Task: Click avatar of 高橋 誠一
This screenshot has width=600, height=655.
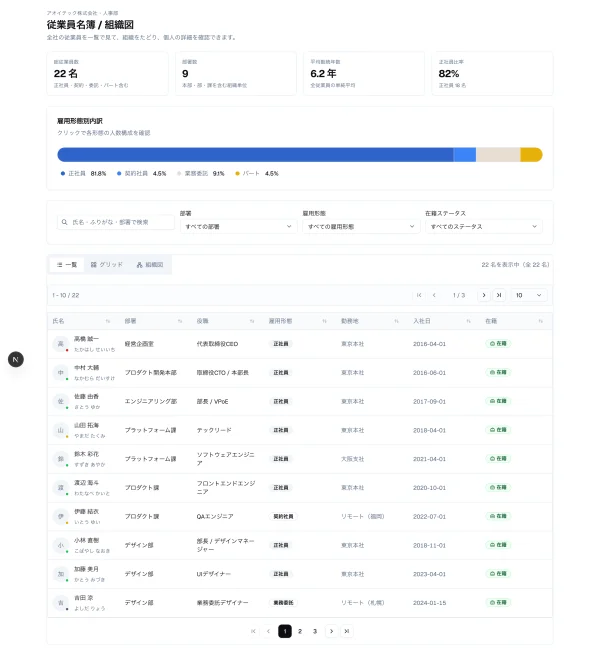Action: click(61, 344)
